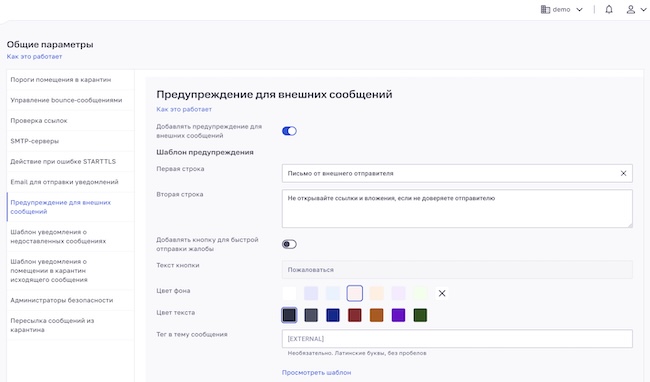
Task: Go to the link checking section
Action: point(70,121)
